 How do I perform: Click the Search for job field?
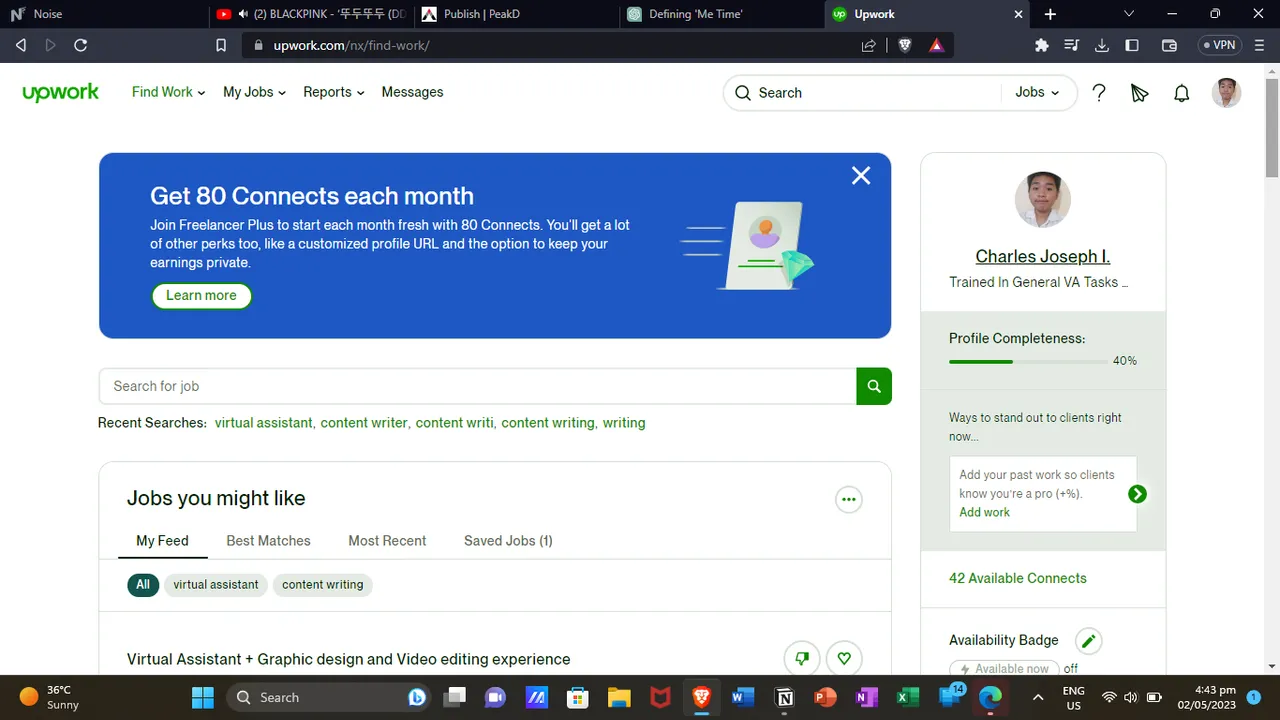(x=477, y=386)
